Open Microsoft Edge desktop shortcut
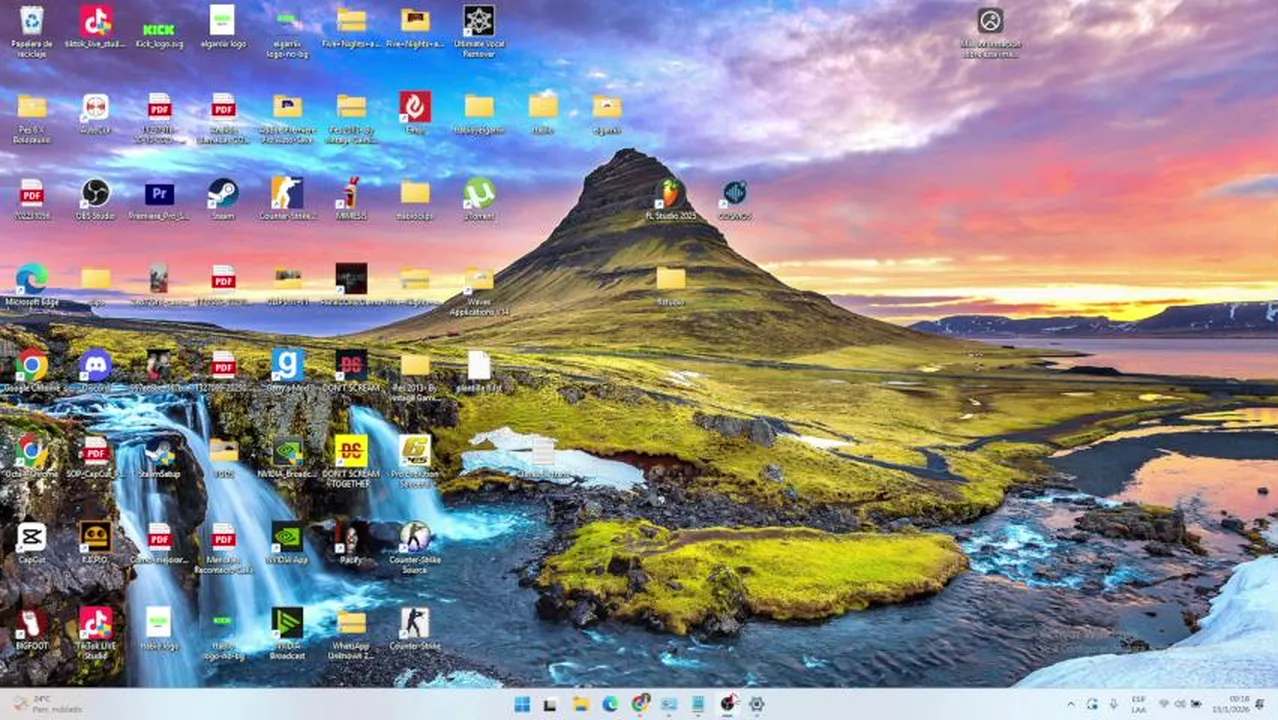 pos(31,284)
